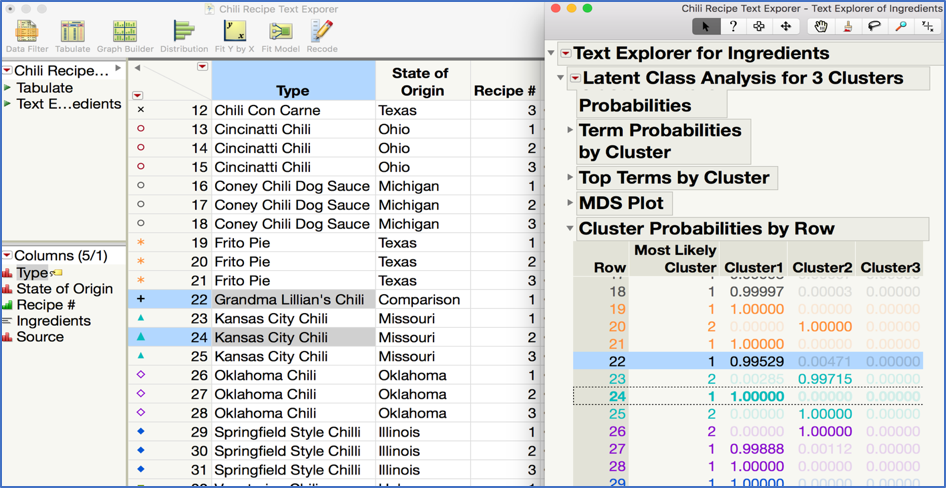
Task: Click the Distribution toolbar icon
Action: (x=184, y=35)
